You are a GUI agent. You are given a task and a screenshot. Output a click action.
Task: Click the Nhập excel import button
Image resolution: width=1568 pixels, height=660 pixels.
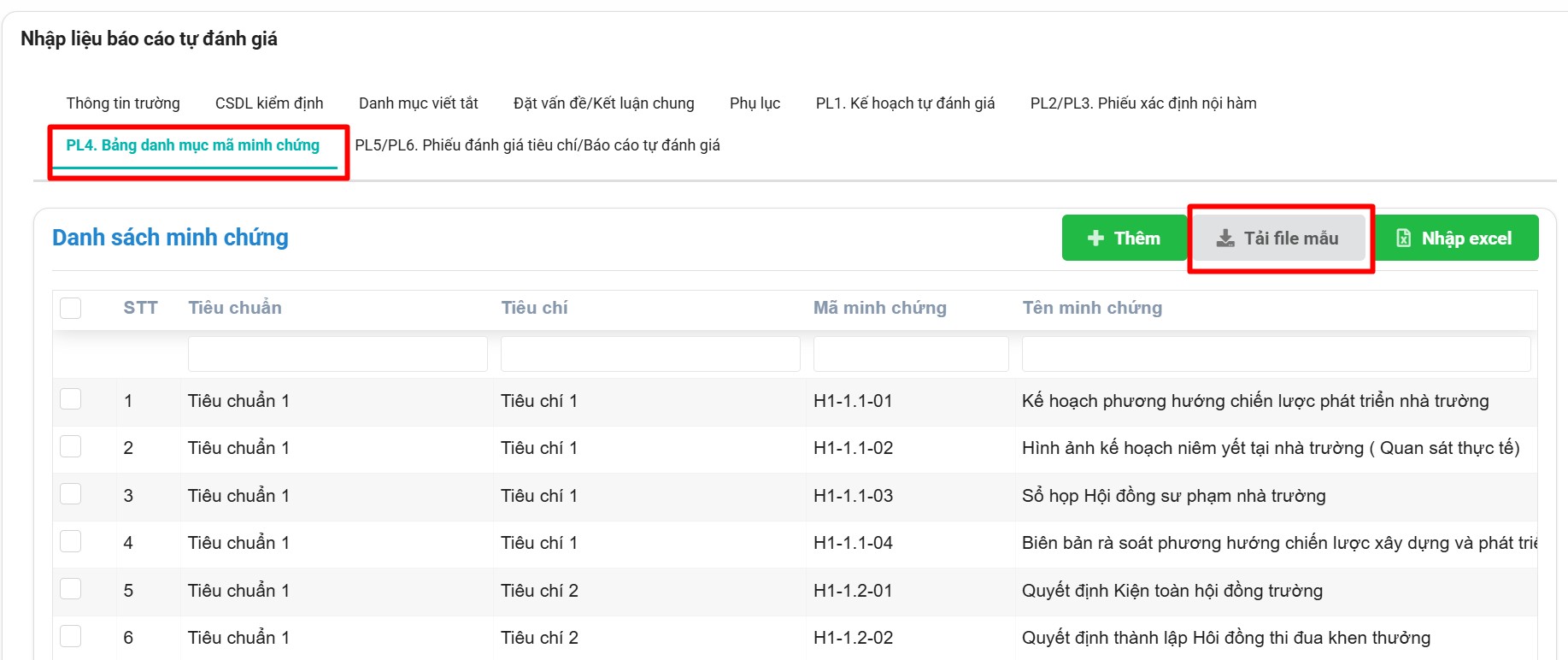[1454, 239]
